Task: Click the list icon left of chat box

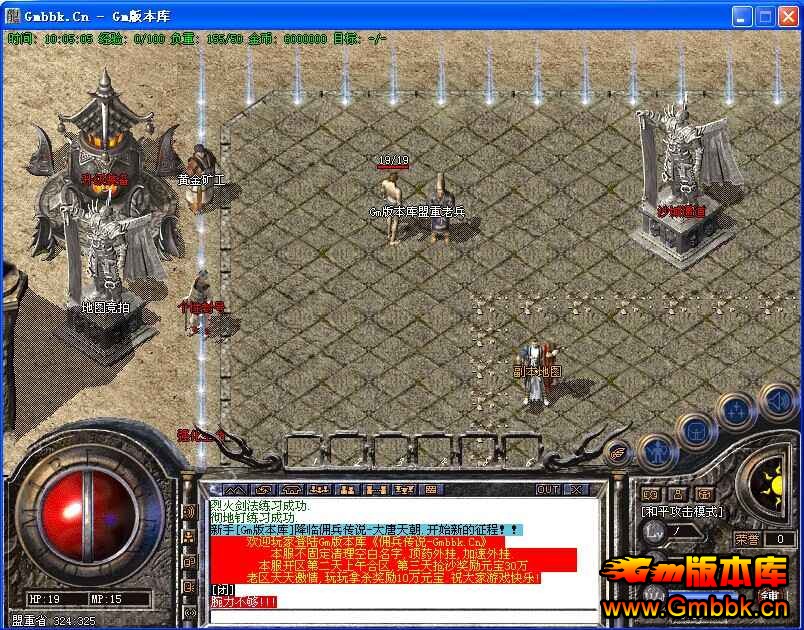Action: pyautogui.click(x=189, y=586)
